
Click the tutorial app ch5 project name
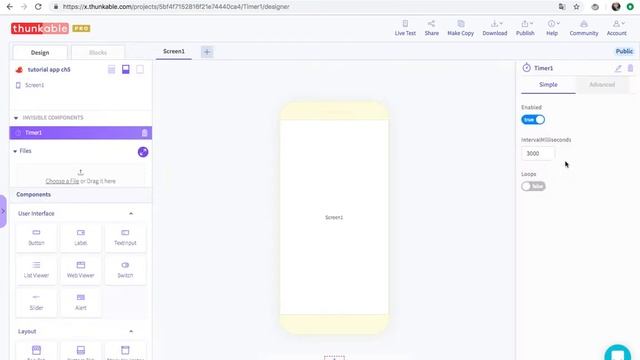pos(49,69)
